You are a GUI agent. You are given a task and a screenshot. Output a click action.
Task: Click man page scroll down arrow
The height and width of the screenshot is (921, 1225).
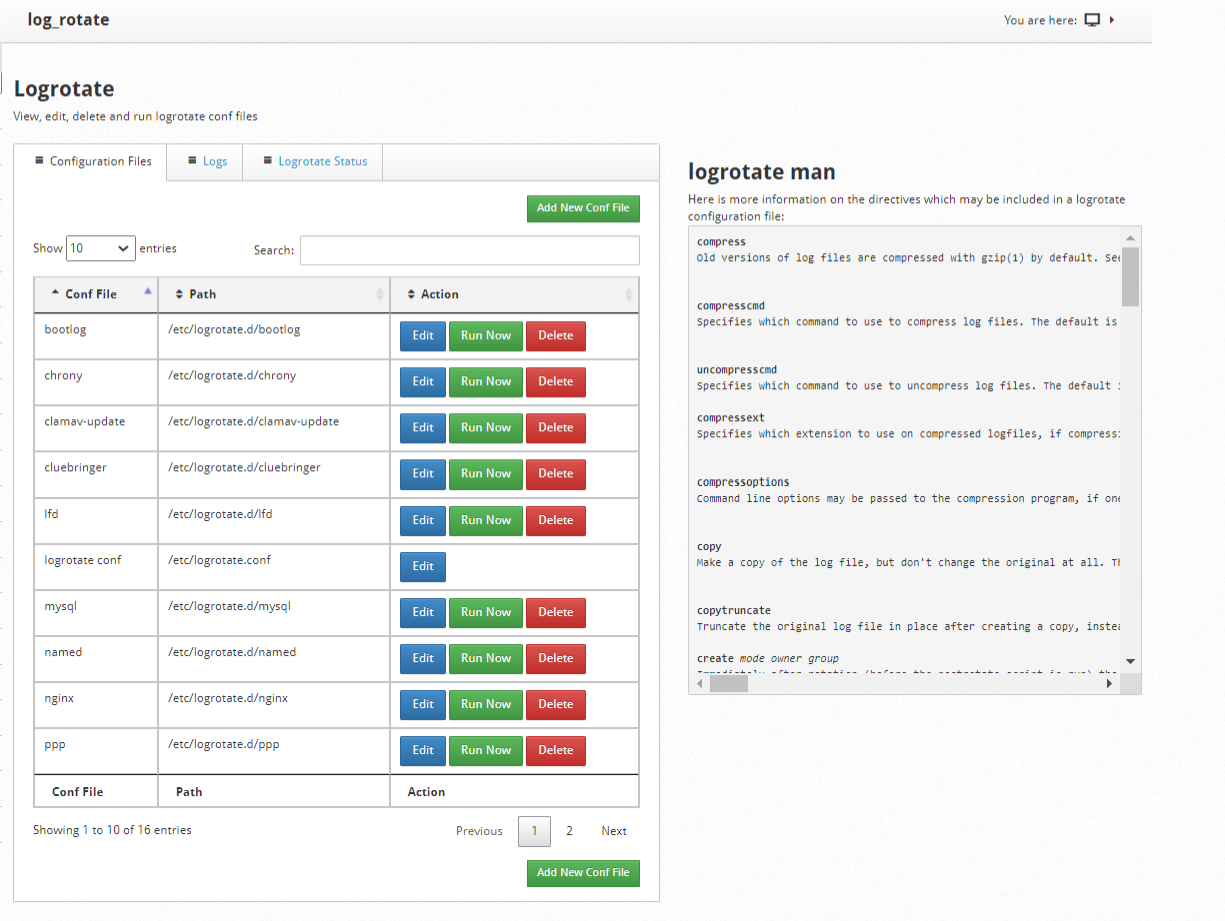[x=1130, y=661]
